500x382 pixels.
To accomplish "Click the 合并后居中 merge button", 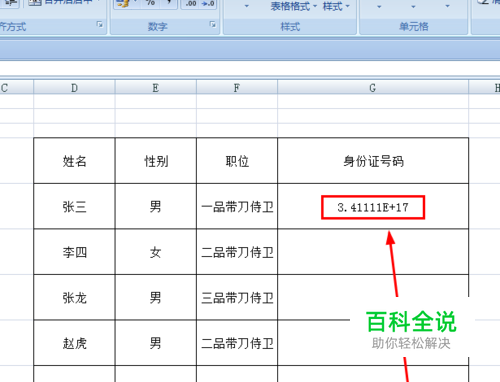I will pos(63,3).
